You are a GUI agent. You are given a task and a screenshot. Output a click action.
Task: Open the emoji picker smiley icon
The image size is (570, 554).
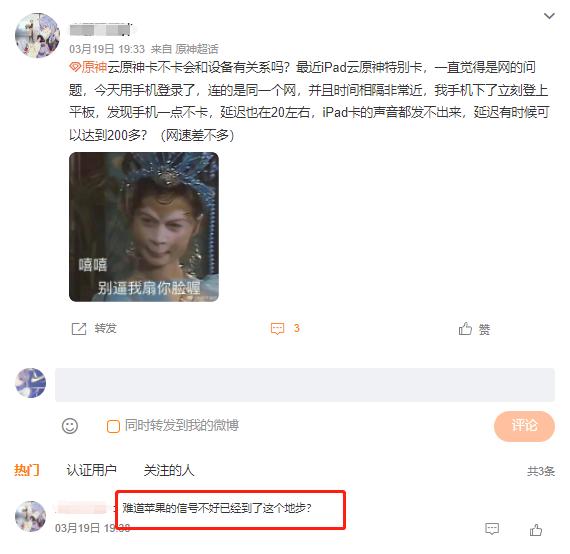[x=70, y=426]
